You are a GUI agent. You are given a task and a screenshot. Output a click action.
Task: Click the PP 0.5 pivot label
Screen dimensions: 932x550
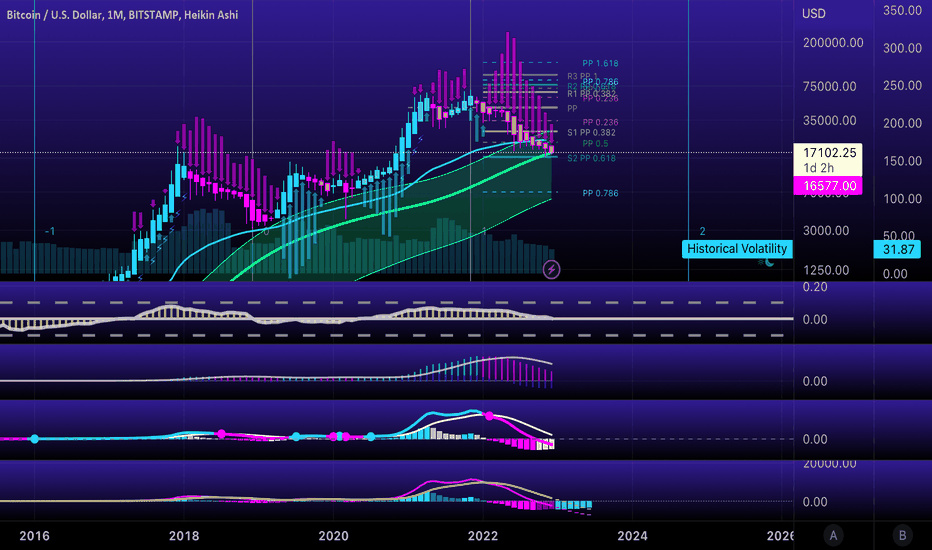point(596,144)
